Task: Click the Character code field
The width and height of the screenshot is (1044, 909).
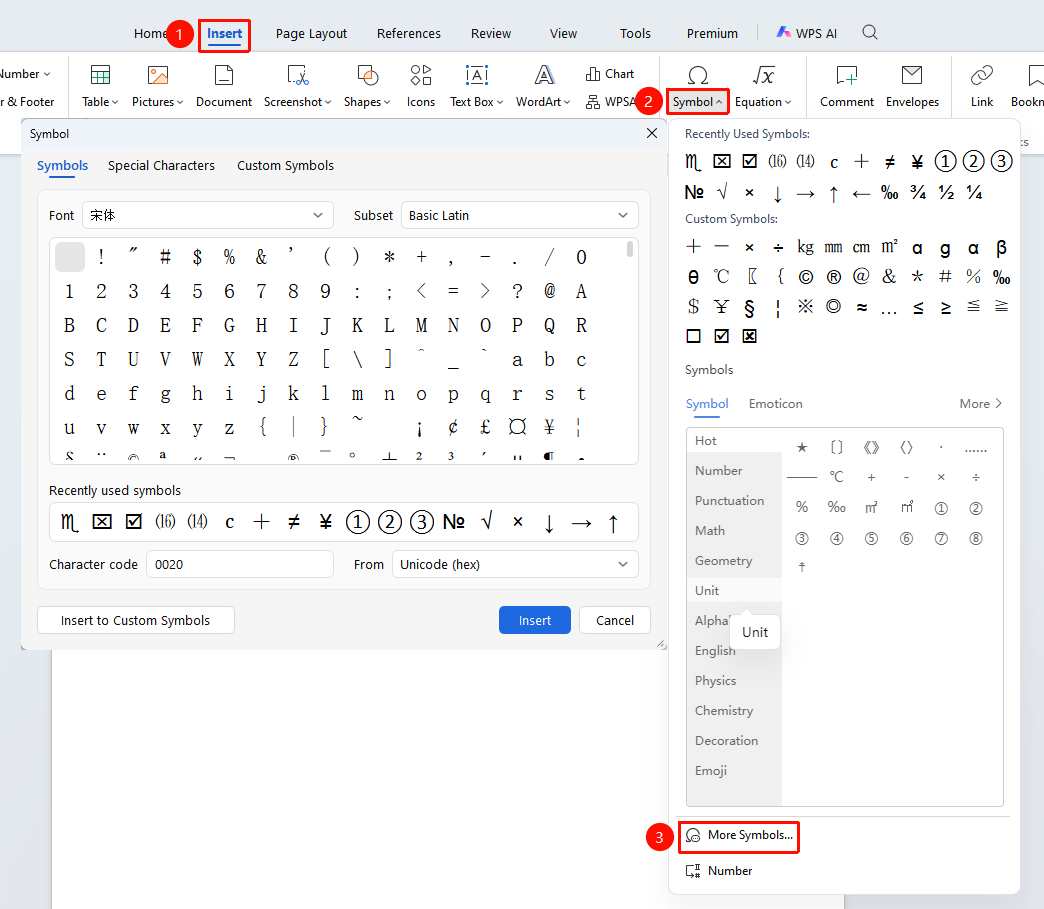Action: pos(240,564)
